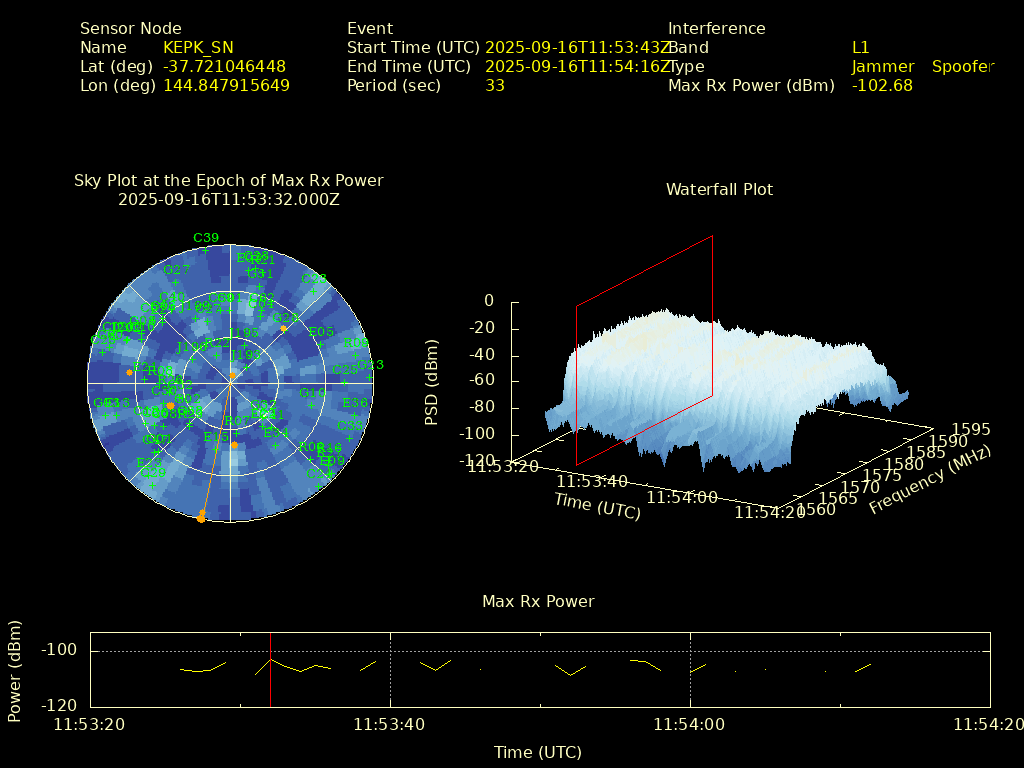The width and height of the screenshot is (1024, 768).
Task: Click orange marker at sky plot bottom edge
Action: [x=202, y=517]
